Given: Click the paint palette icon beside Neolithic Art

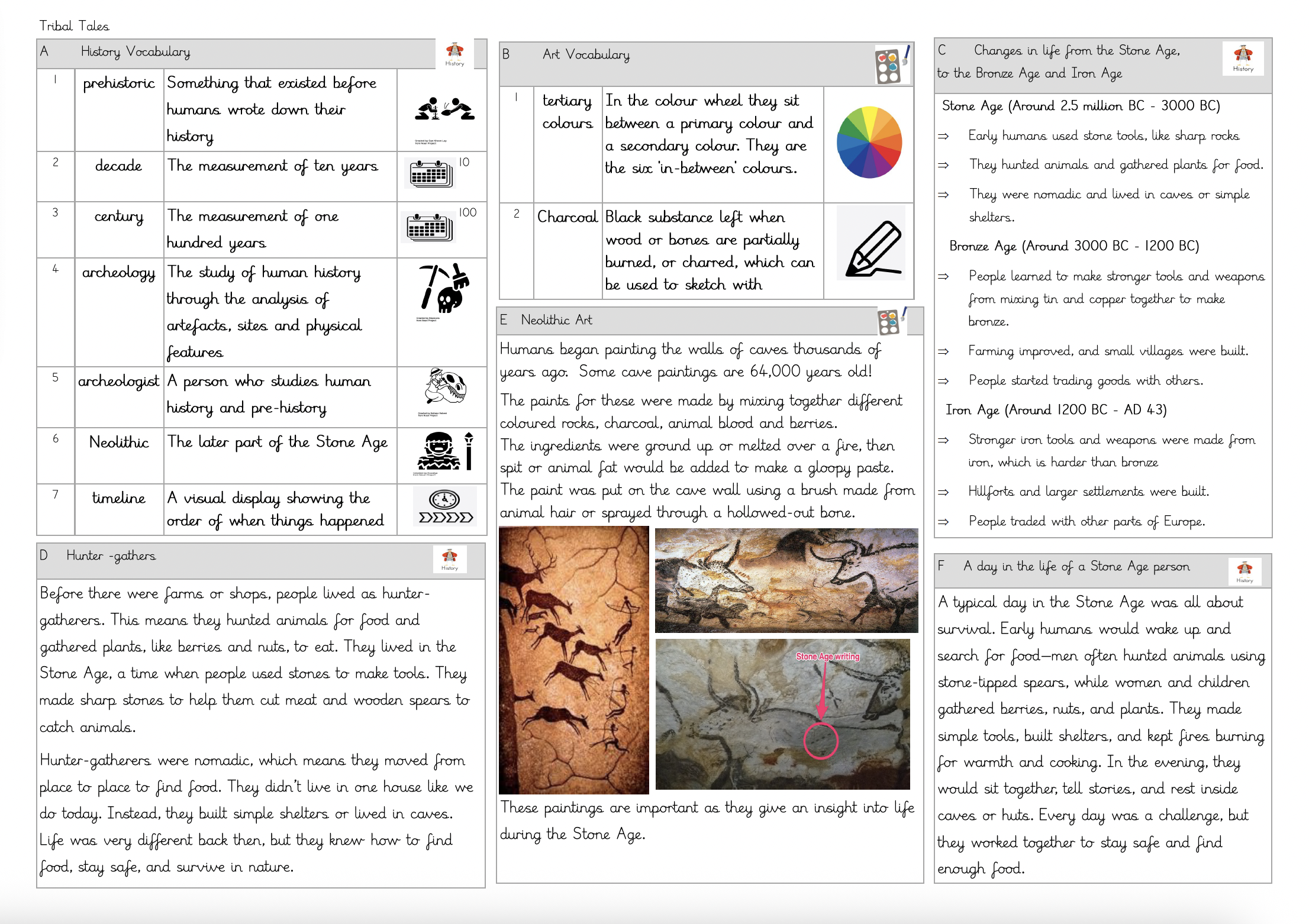Looking at the screenshot, I should [891, 321].
